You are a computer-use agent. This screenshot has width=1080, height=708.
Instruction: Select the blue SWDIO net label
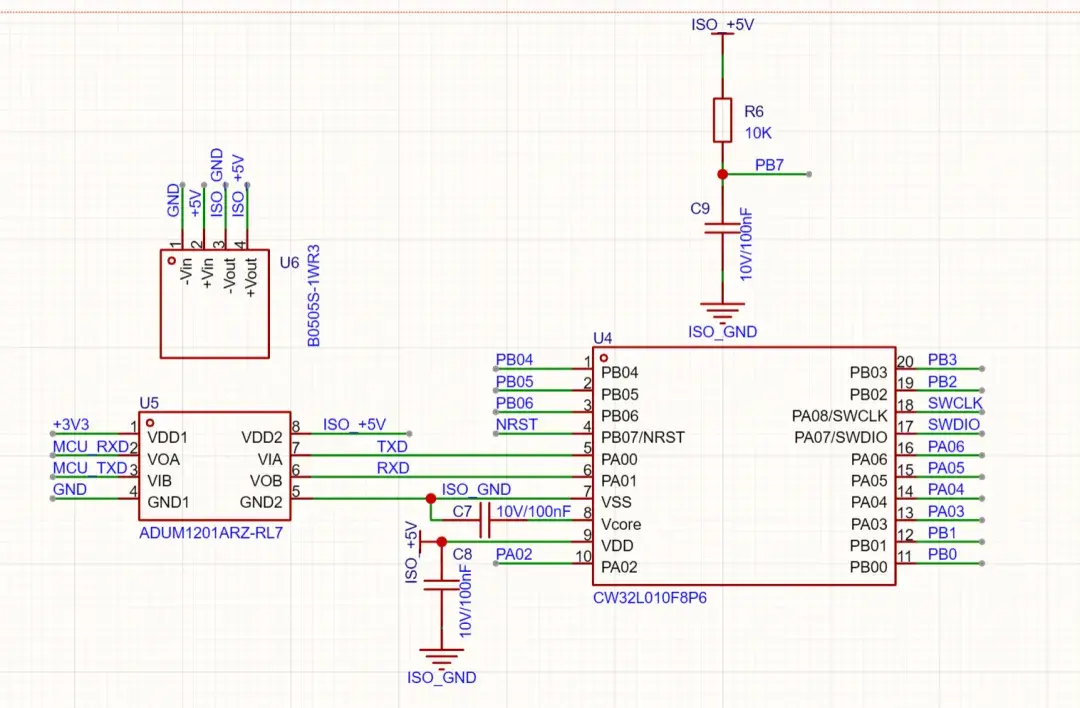click(x=953, y=424)
